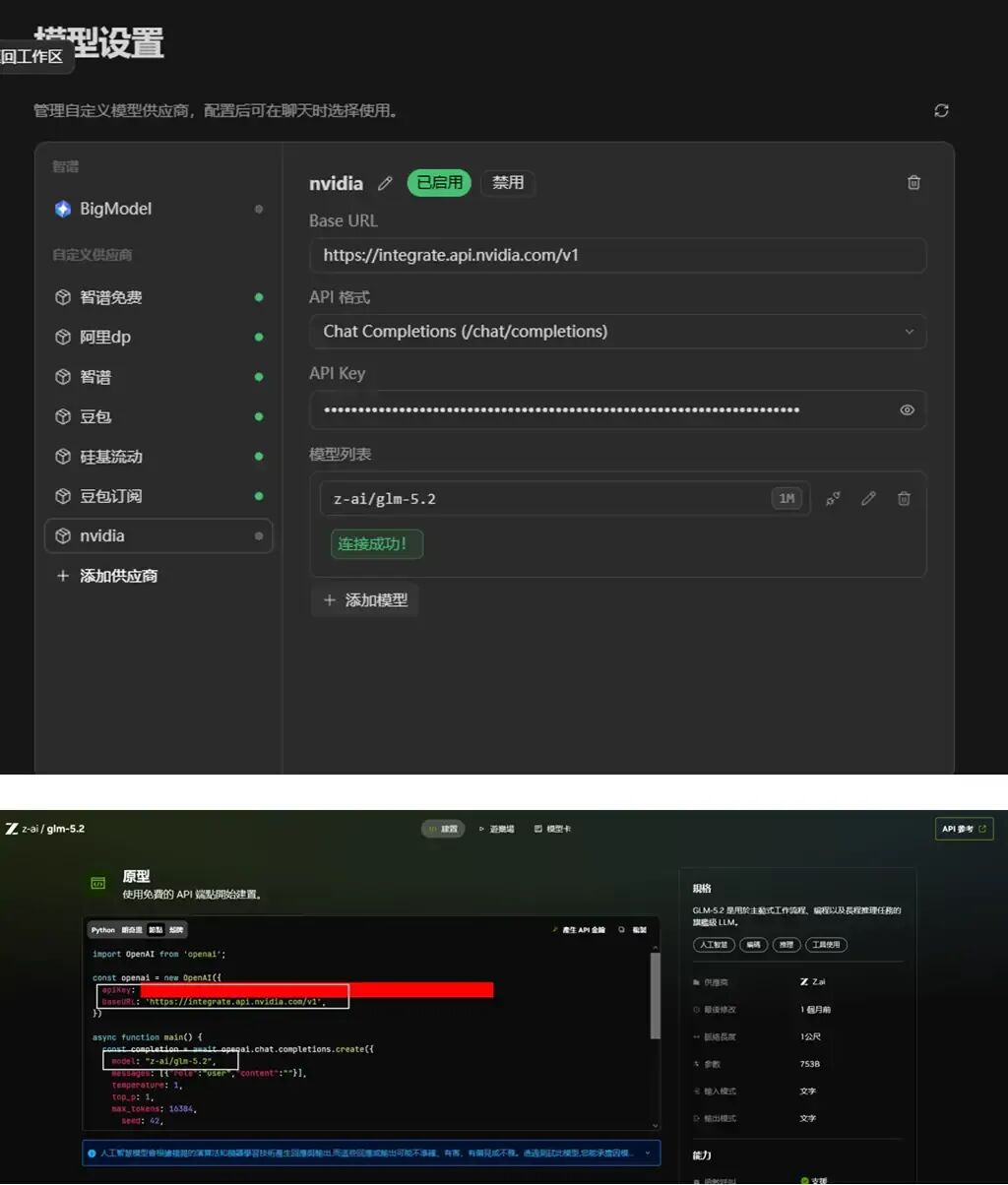1008x1185 pixels.
Task: Click the model: "z-ai/glm-5.2" code line
Action: (x=162, y=1062)
